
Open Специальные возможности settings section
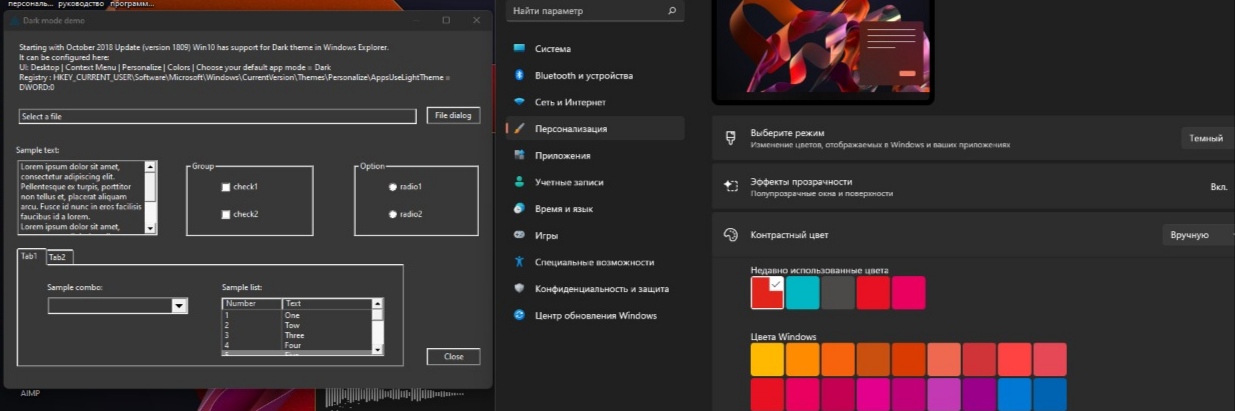tap(594, 262)
